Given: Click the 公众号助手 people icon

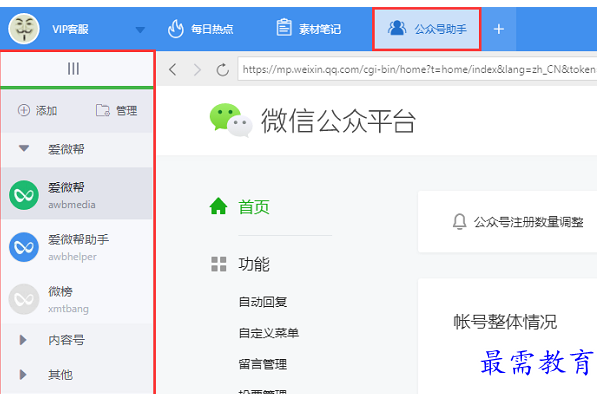Looking at the screenshot, I should tap(397, 28).
